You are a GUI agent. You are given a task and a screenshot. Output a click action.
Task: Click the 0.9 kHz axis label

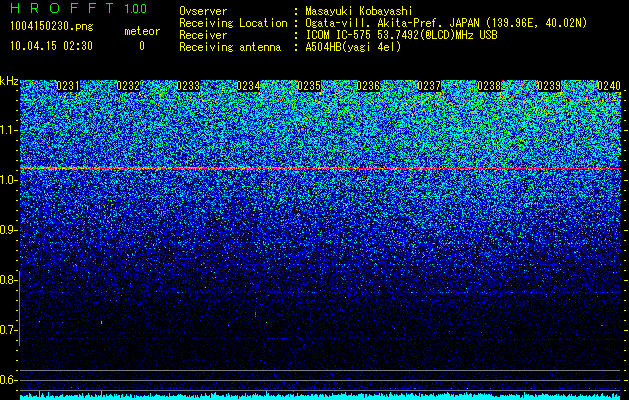point(8,230)
